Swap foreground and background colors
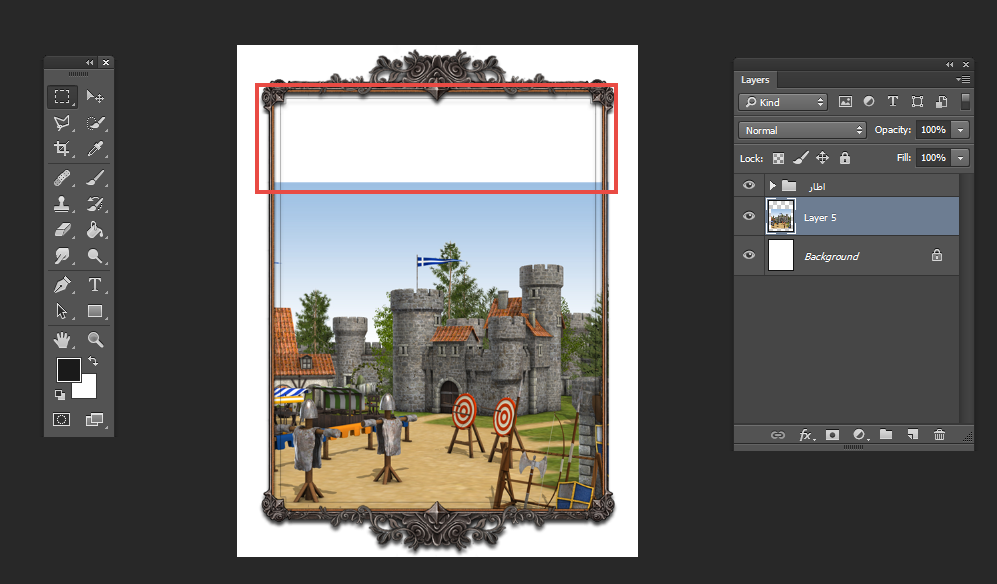Image resolution: width=997 pixels, height=584 pixels. [x=93, y=361]
